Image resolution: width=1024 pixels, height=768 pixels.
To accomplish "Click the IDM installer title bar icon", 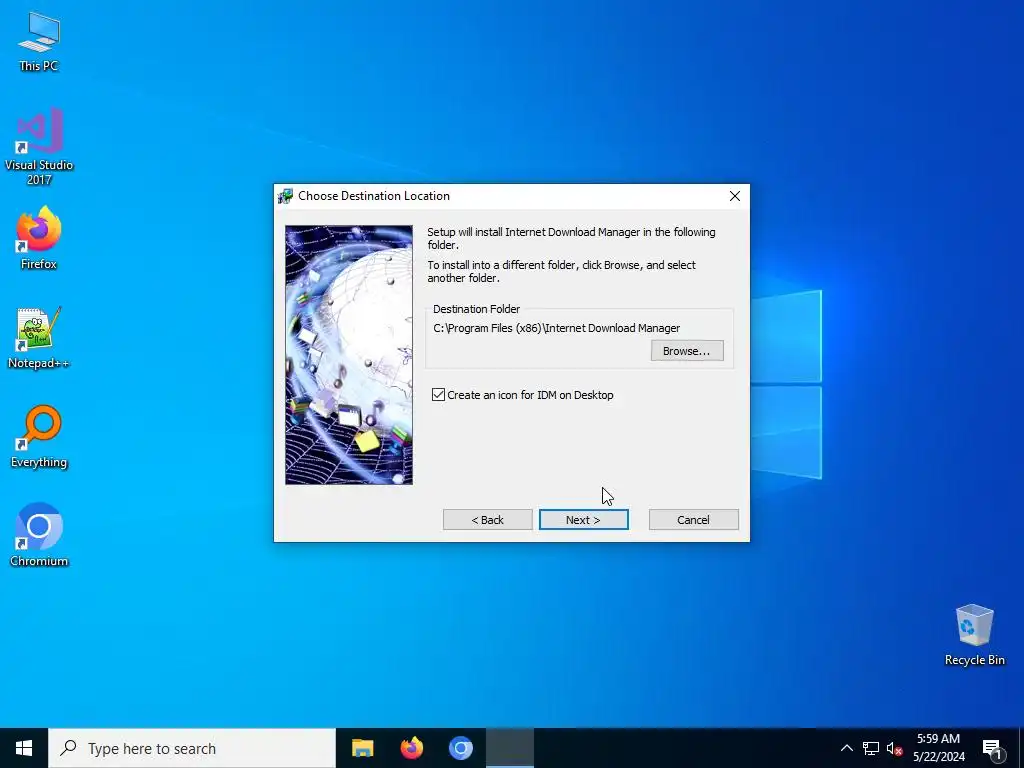I will pos(285,196).
